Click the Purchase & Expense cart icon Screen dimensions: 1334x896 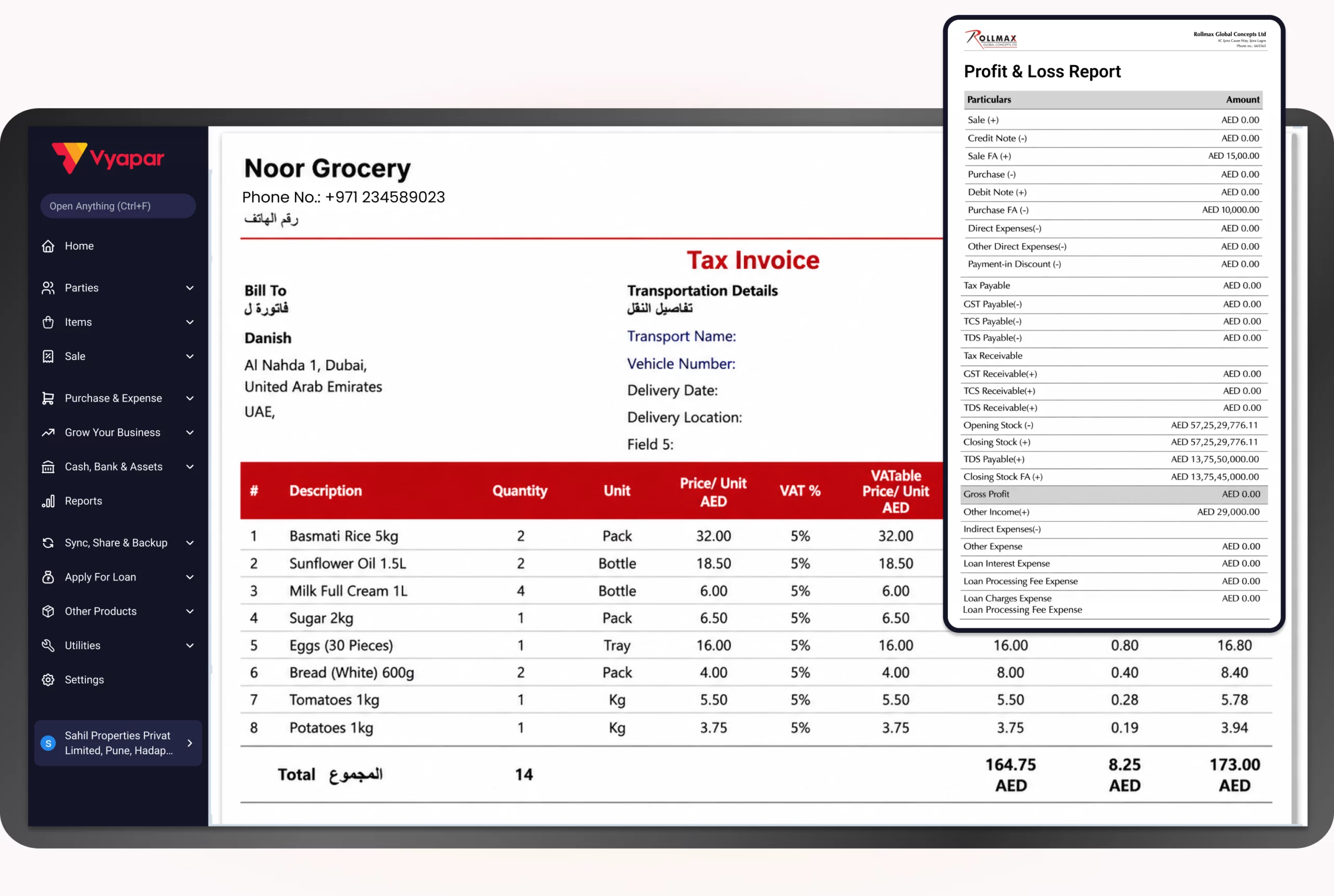(x=48, y=399)
